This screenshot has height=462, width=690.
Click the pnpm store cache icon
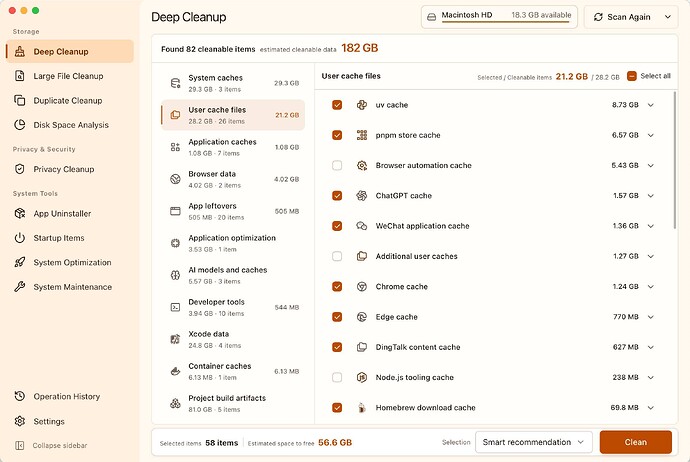[x=362, y=135]
